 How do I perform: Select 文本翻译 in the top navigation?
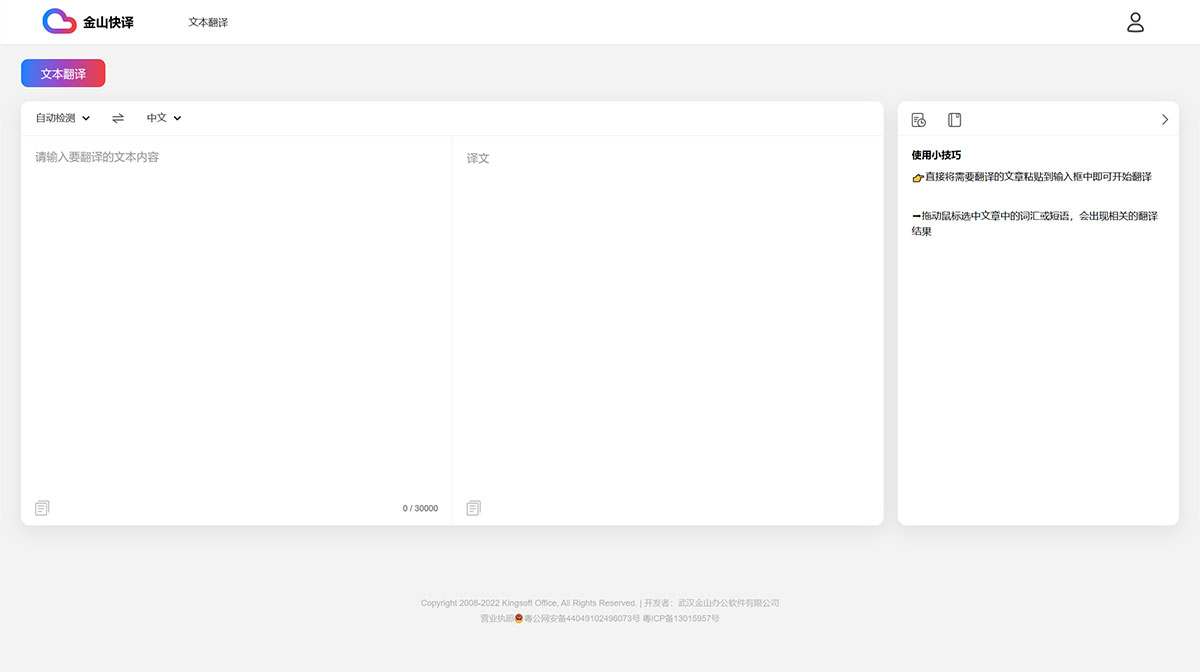(x=208, y=22)
